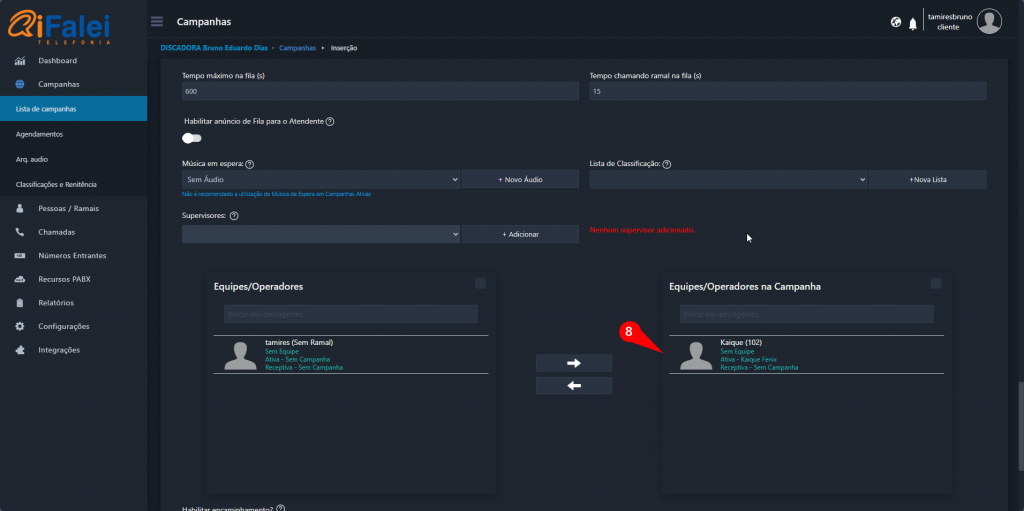This screenshot has width=1024, height=511.
Task: Open the notifications bell icon
Action: coord(913,24)
